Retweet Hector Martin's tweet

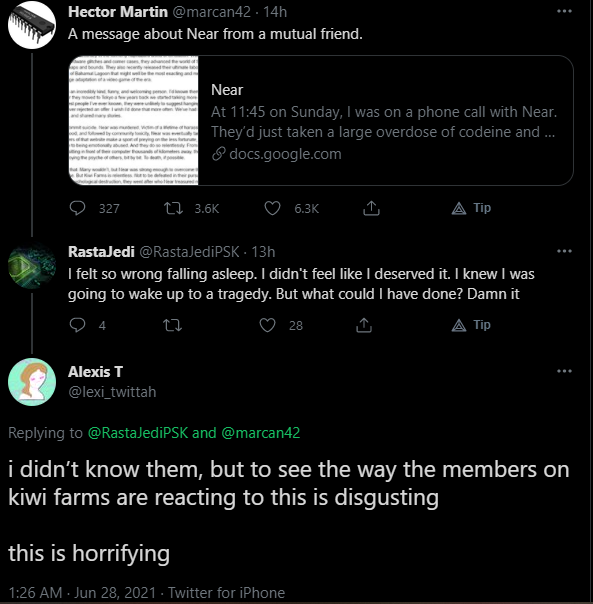[x=173, y=208]
